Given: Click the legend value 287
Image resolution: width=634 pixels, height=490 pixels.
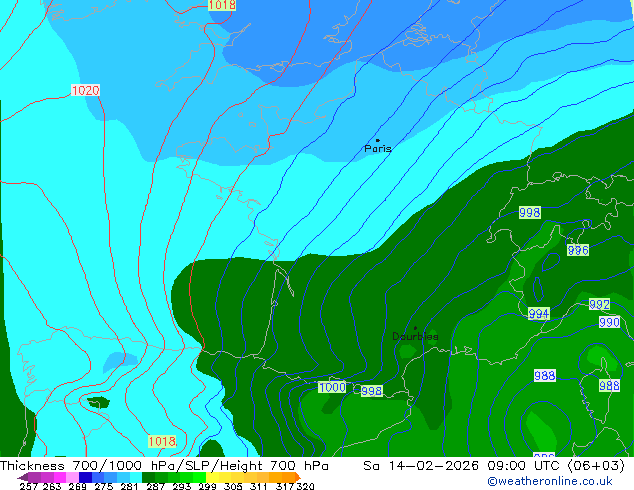Looking at the screenshot, I should point(155,486).
